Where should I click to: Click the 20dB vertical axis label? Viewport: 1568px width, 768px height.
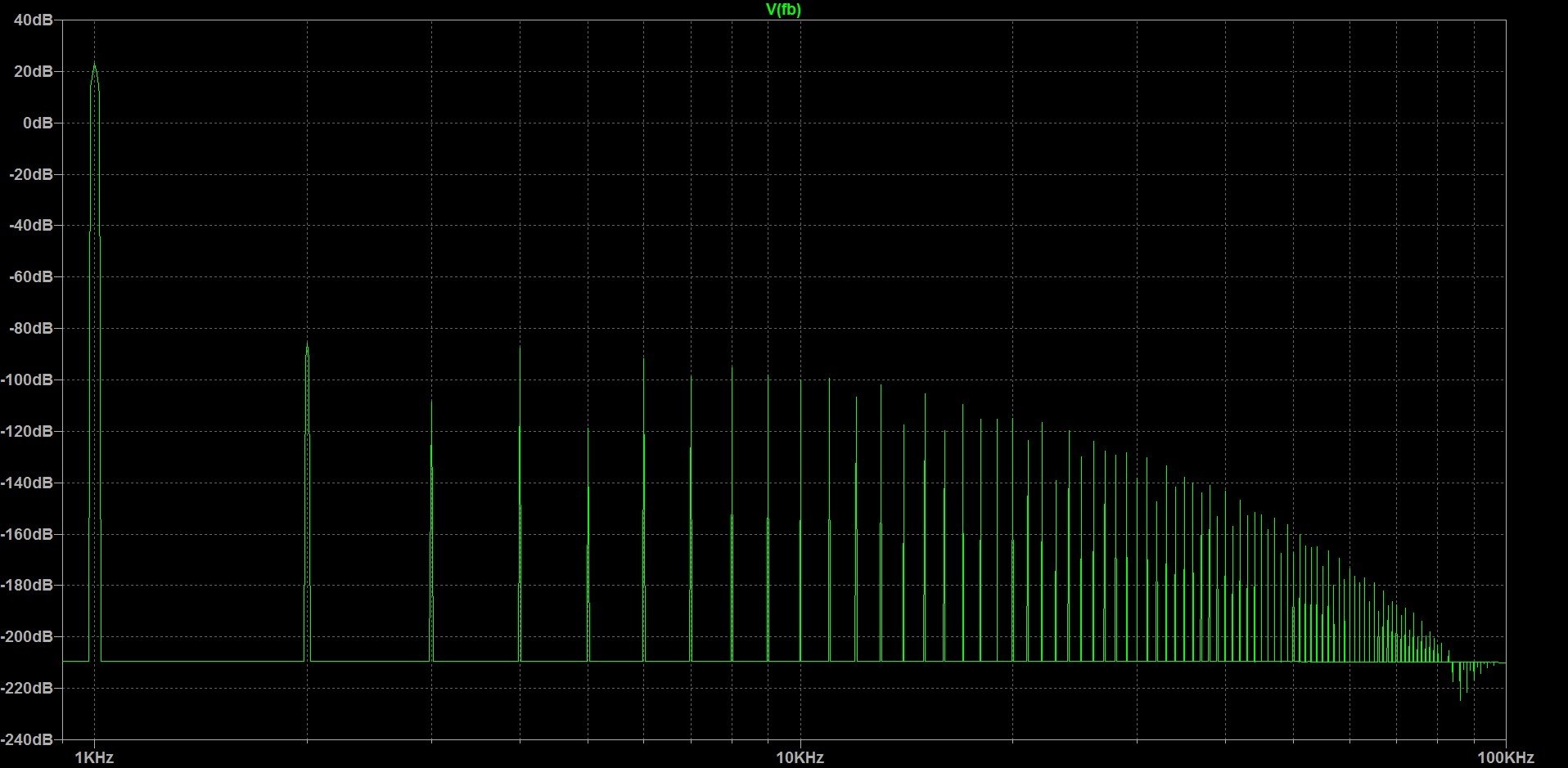[34, 71]
